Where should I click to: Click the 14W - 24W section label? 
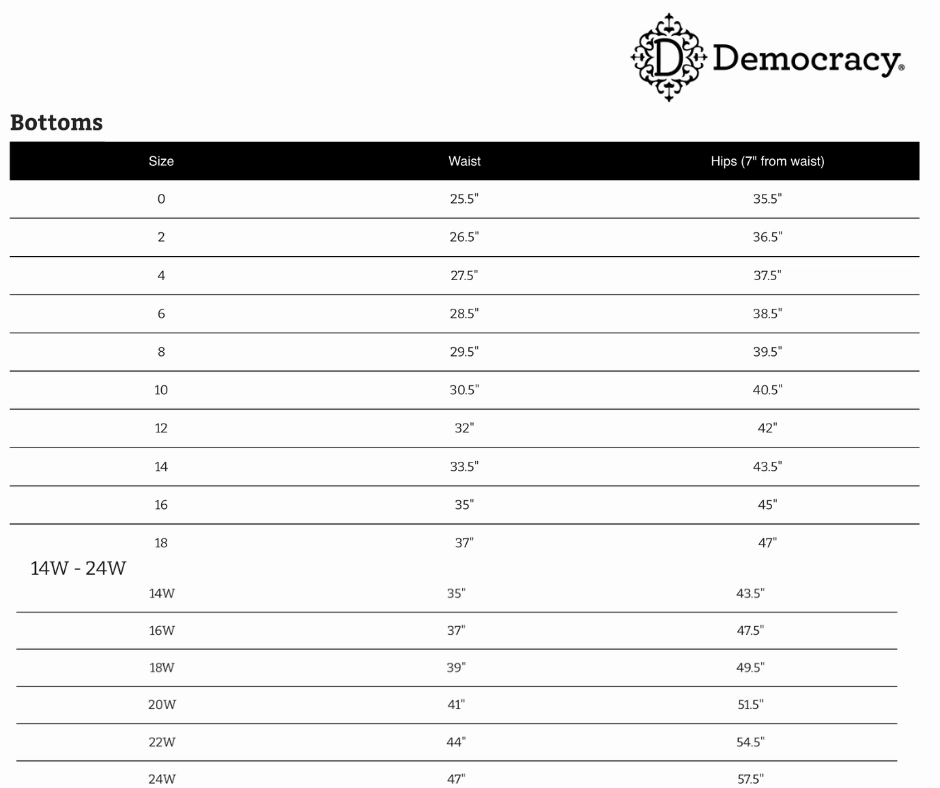79,568
